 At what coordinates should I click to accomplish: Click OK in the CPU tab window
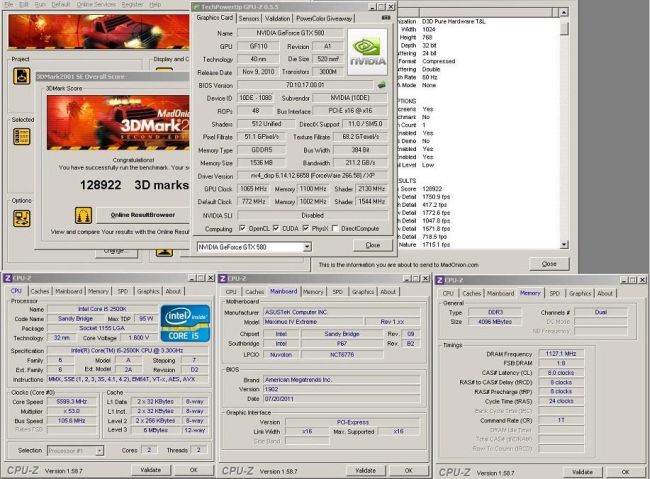click(194, 470)
